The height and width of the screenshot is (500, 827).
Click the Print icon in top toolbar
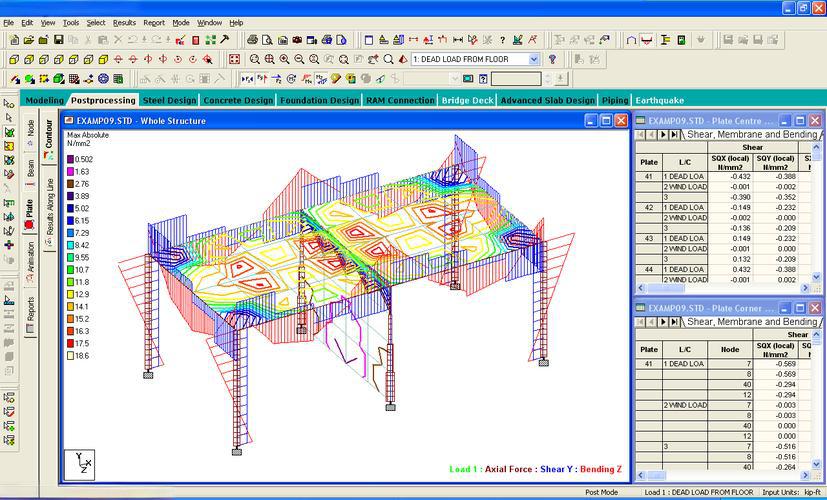tap(253, 40)
